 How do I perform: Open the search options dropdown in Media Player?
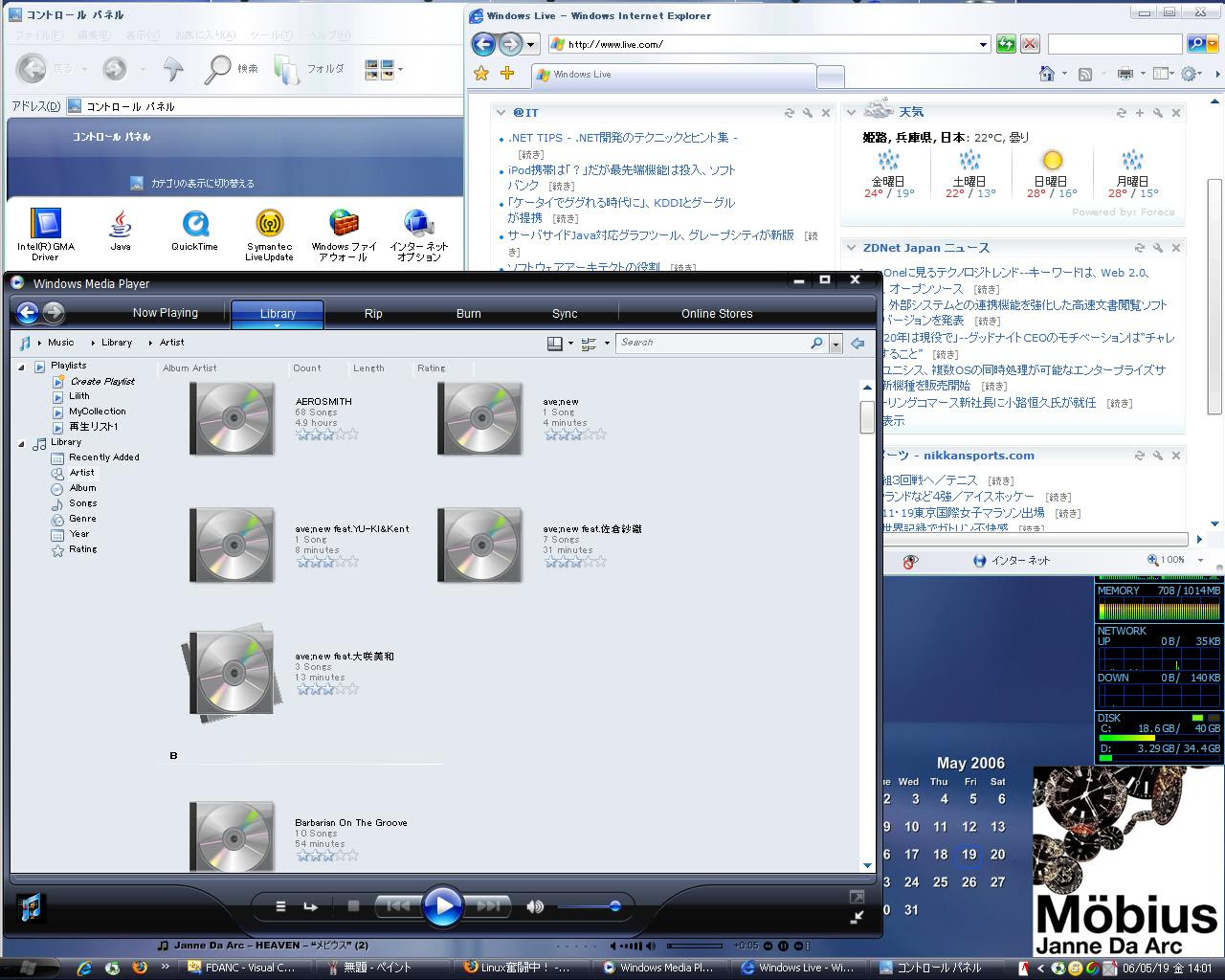835,344
